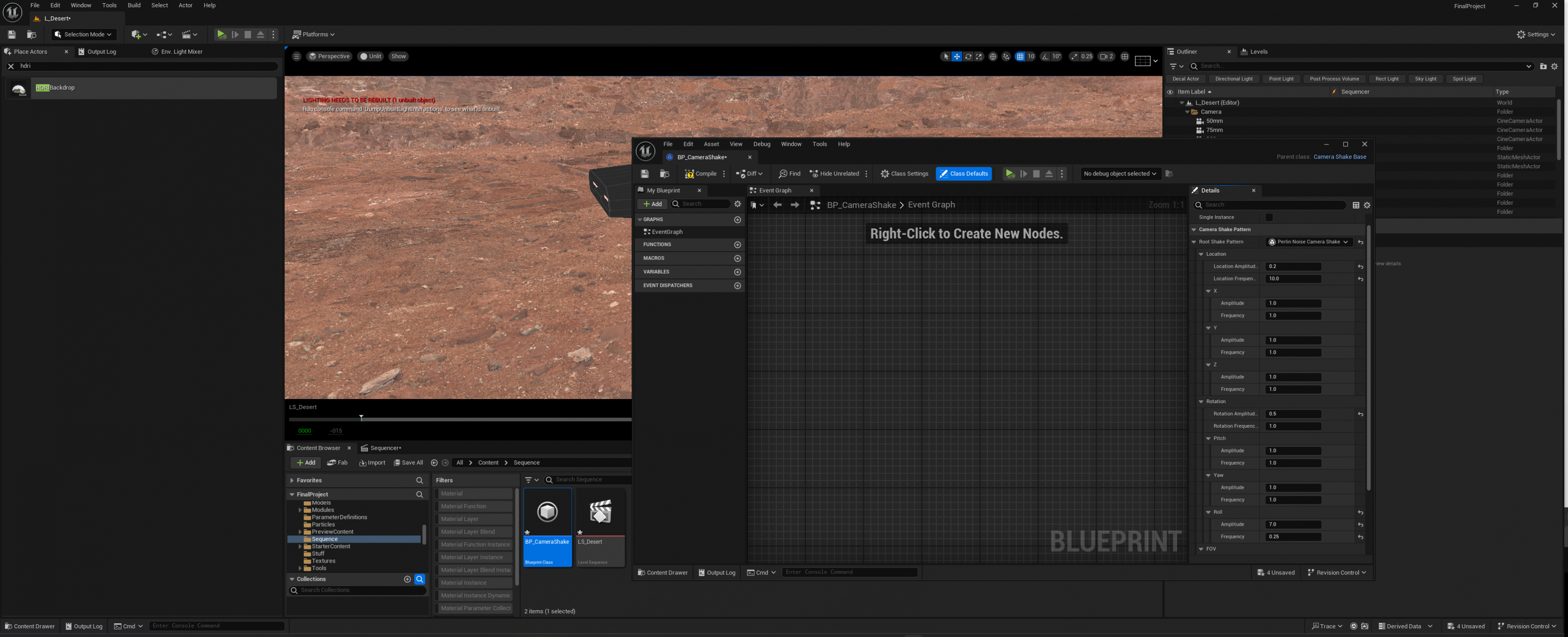This screenshot has width=1568, height=637.
Task: Select the 50mm CineCameraActor in Outliner
Action: [1214, 121]
